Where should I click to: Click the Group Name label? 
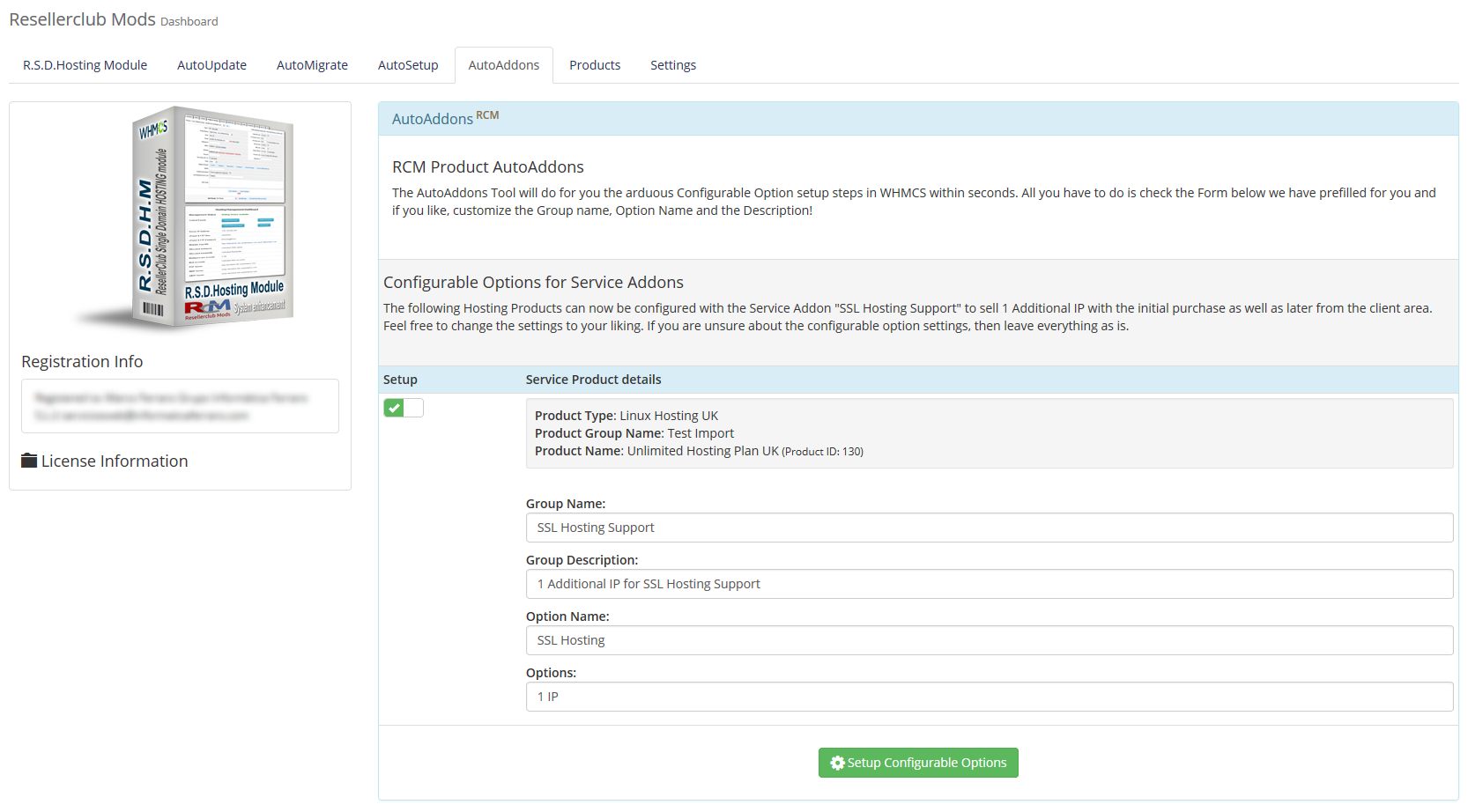[x=566, y=504]
